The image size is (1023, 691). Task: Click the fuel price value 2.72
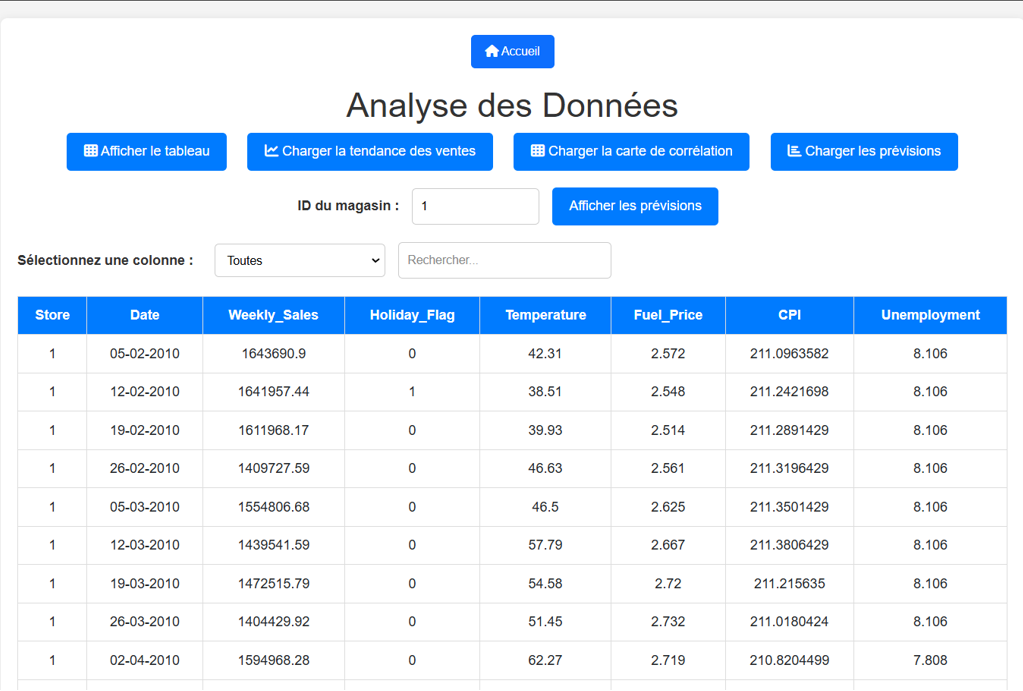[x=668, y=583]
